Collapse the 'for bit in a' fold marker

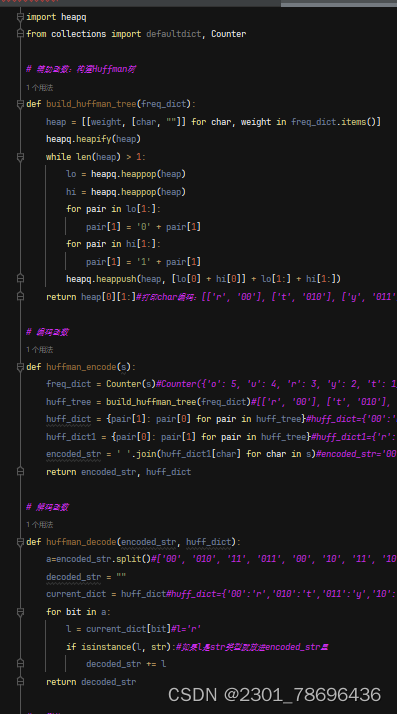[x=20, y=612]
